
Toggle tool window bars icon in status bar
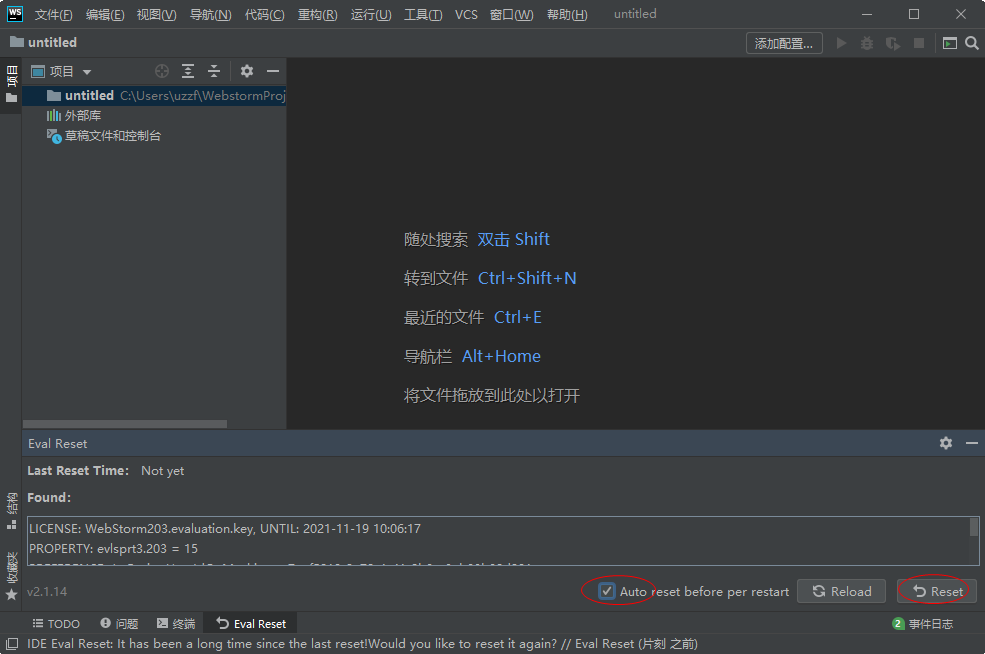pos(12,644)
